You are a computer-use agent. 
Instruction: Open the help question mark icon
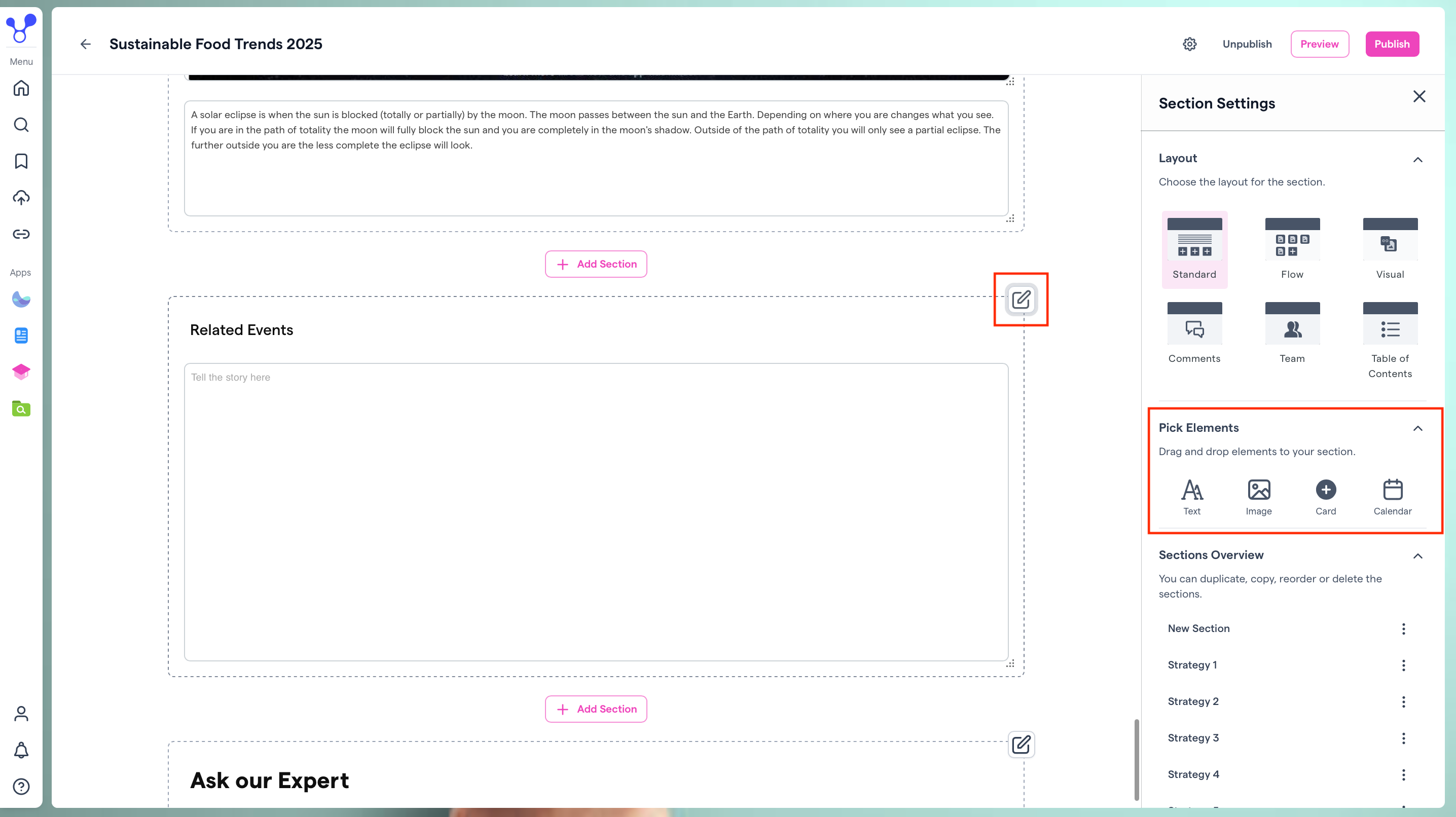[x=21, y=787]
